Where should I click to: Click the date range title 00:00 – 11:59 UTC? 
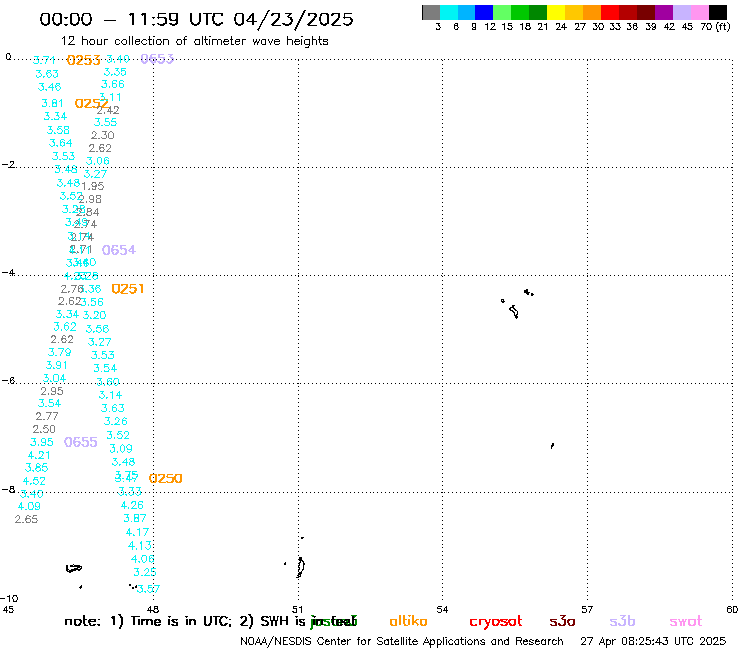point(196,19)
